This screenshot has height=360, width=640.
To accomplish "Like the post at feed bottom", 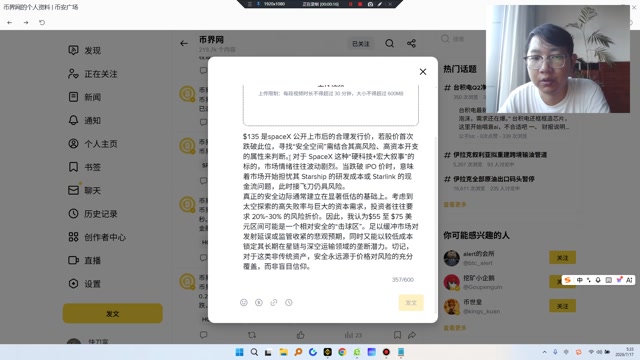I will 300,335.
